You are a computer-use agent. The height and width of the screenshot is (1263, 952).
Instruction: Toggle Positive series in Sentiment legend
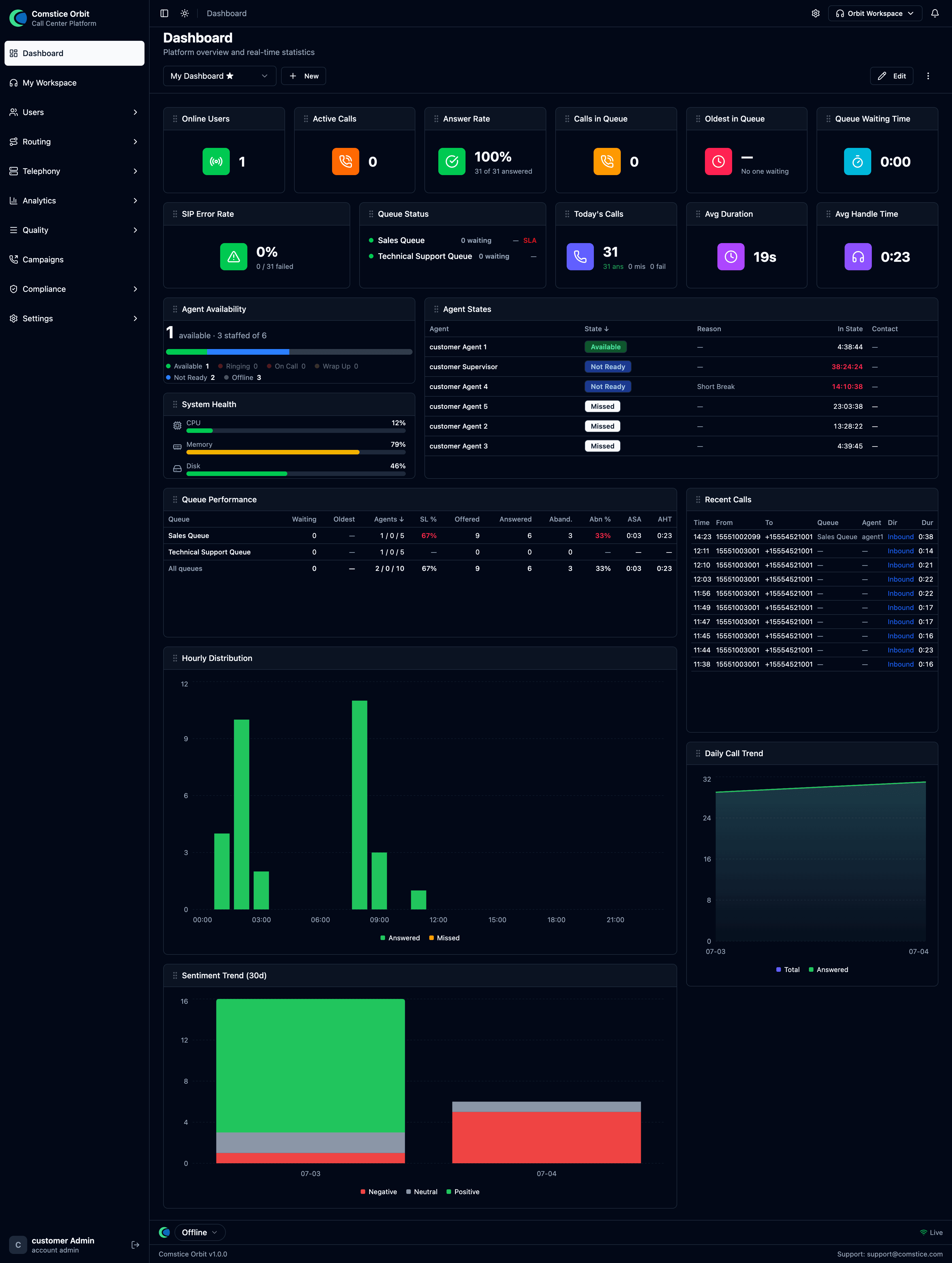(463, 1192)
